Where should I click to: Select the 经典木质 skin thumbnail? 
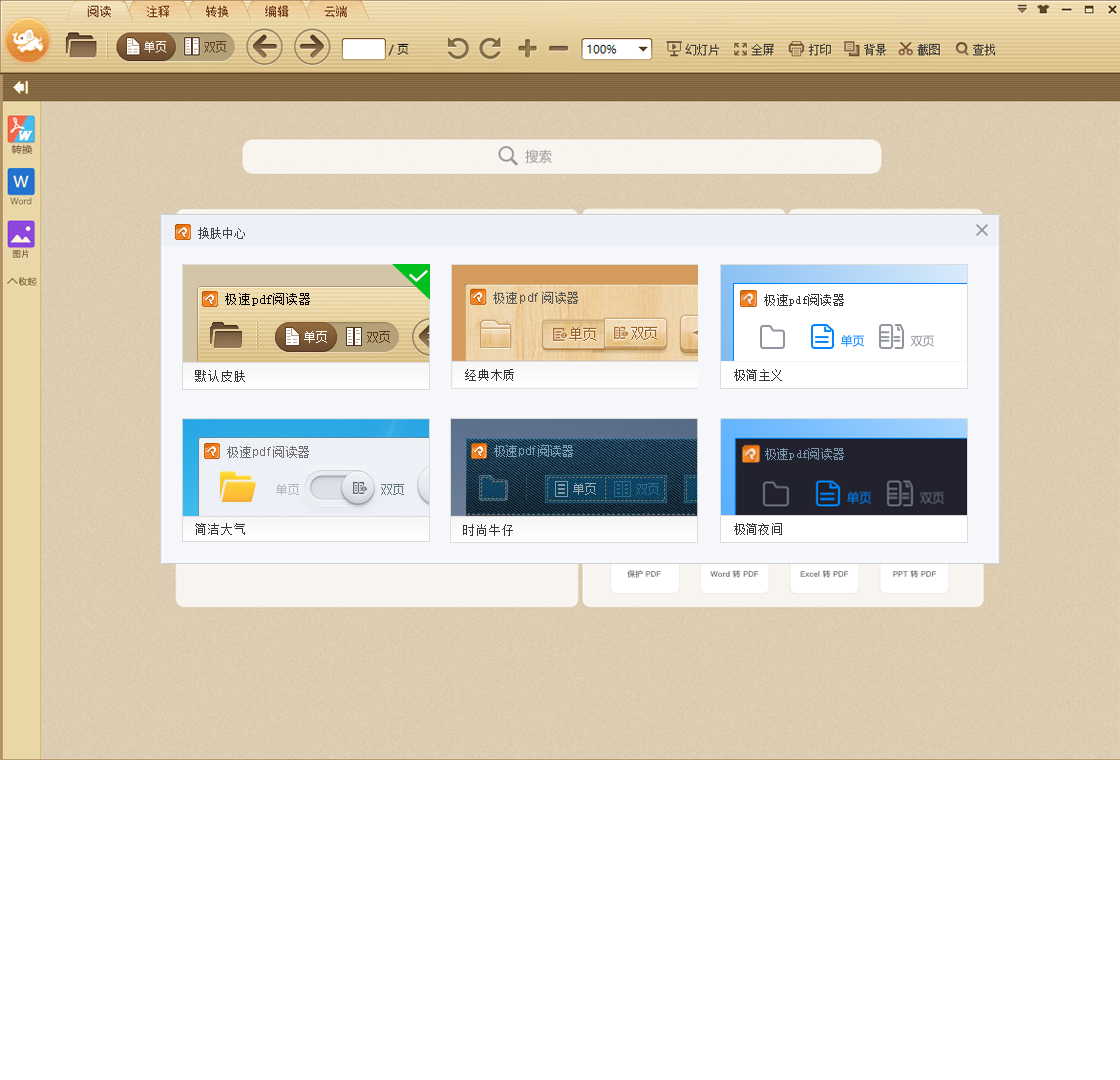point(574,326)
